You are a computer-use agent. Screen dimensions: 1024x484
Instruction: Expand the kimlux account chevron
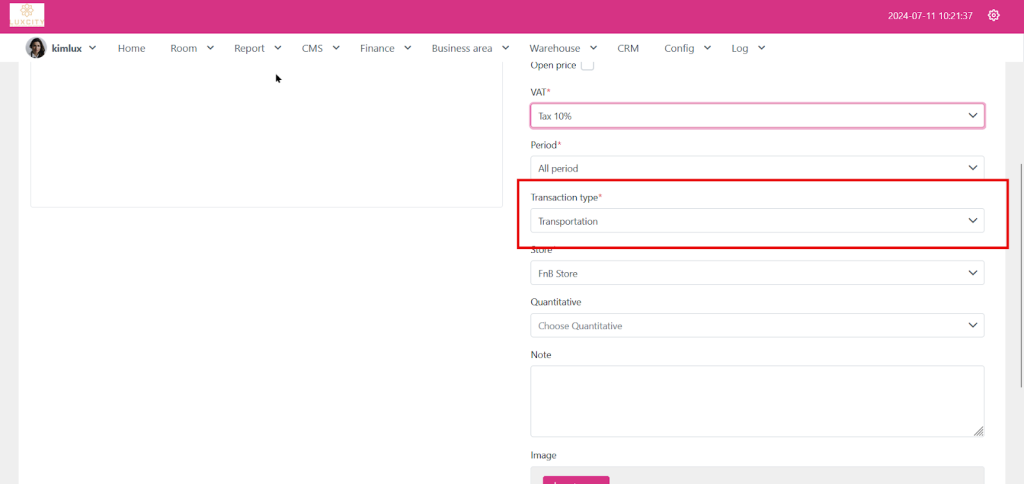tap(93, 47)
